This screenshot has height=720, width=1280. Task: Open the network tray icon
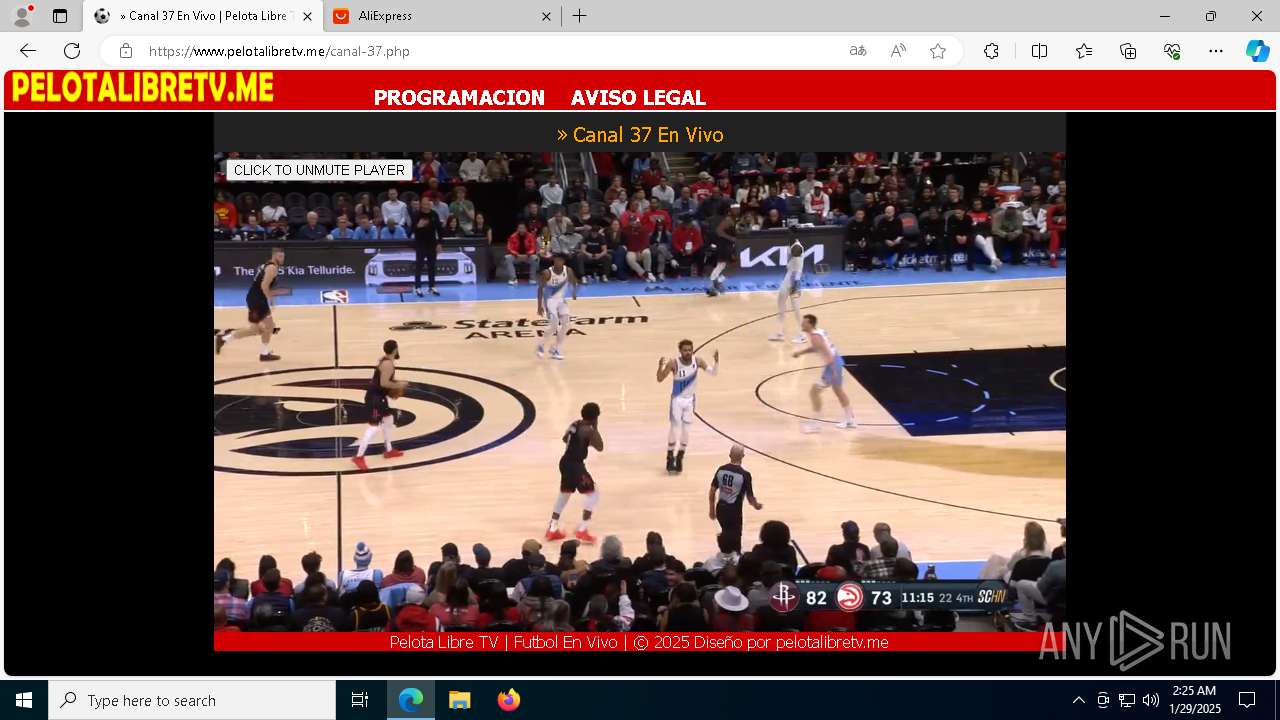click(x=1127, y=700)
